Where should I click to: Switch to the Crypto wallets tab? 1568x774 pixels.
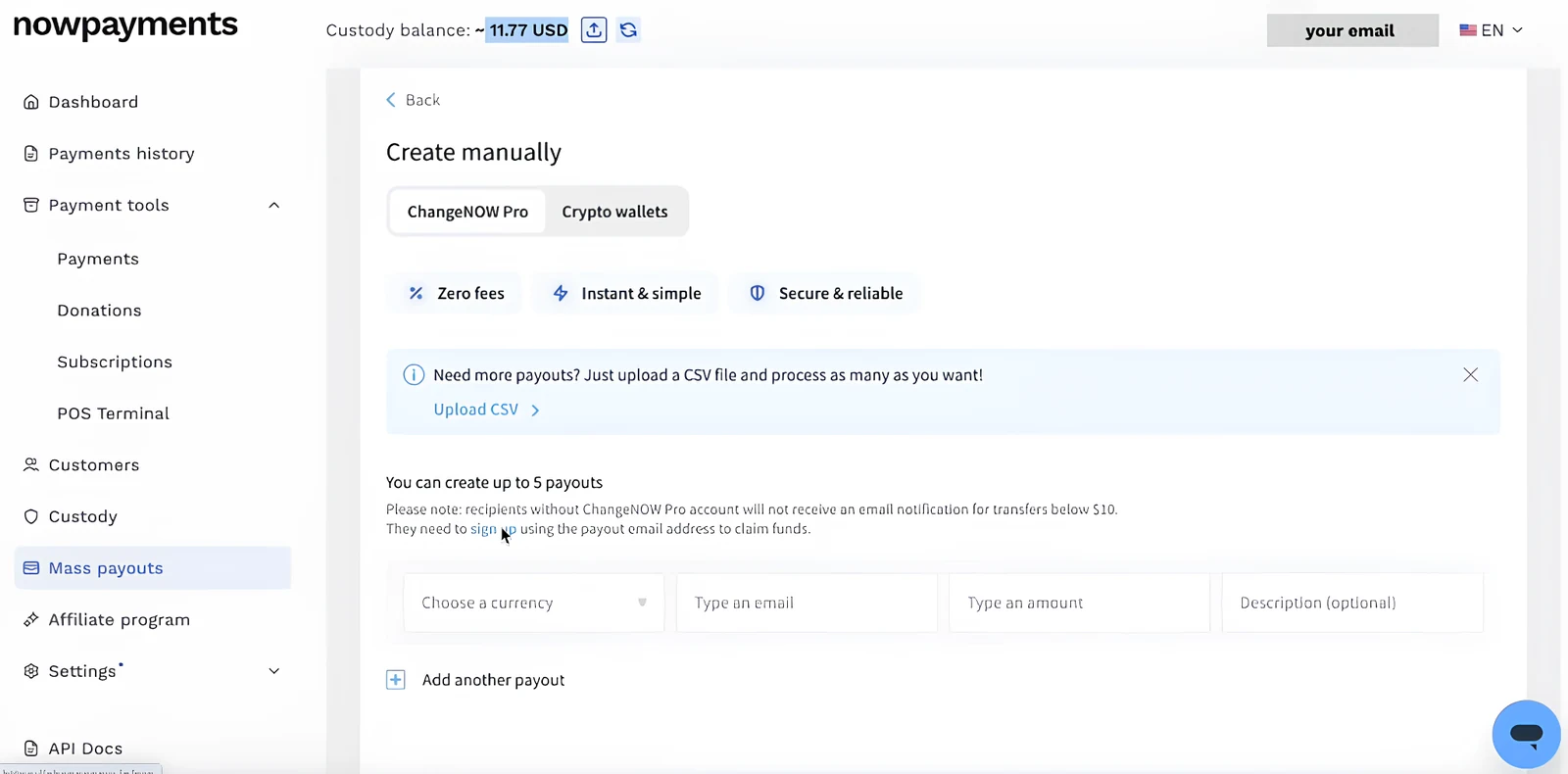[614, 212]
